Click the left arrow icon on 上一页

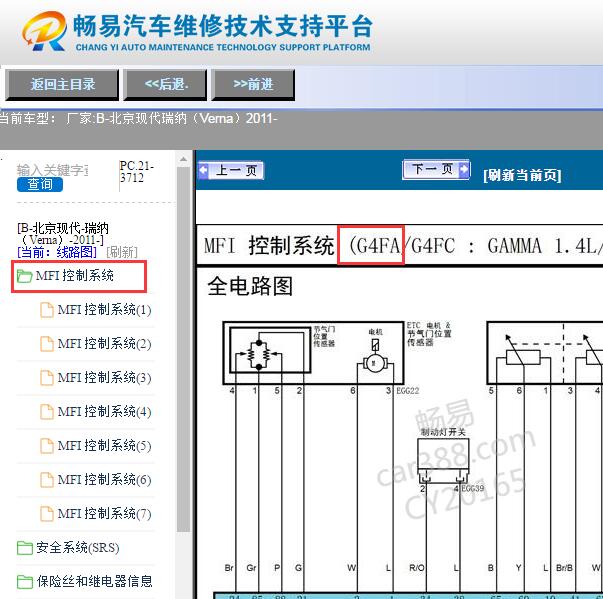tap(203, 170)
